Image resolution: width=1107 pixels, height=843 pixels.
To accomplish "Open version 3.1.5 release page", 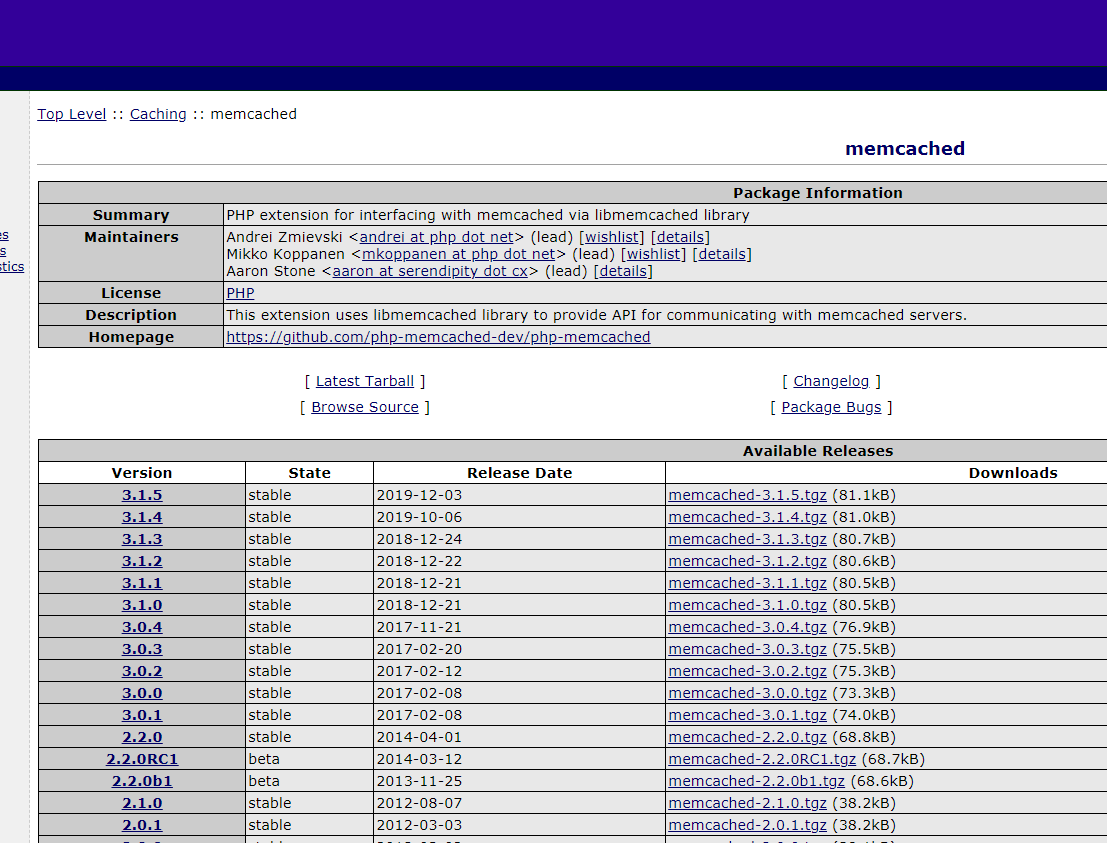I will tap(142, 496).
